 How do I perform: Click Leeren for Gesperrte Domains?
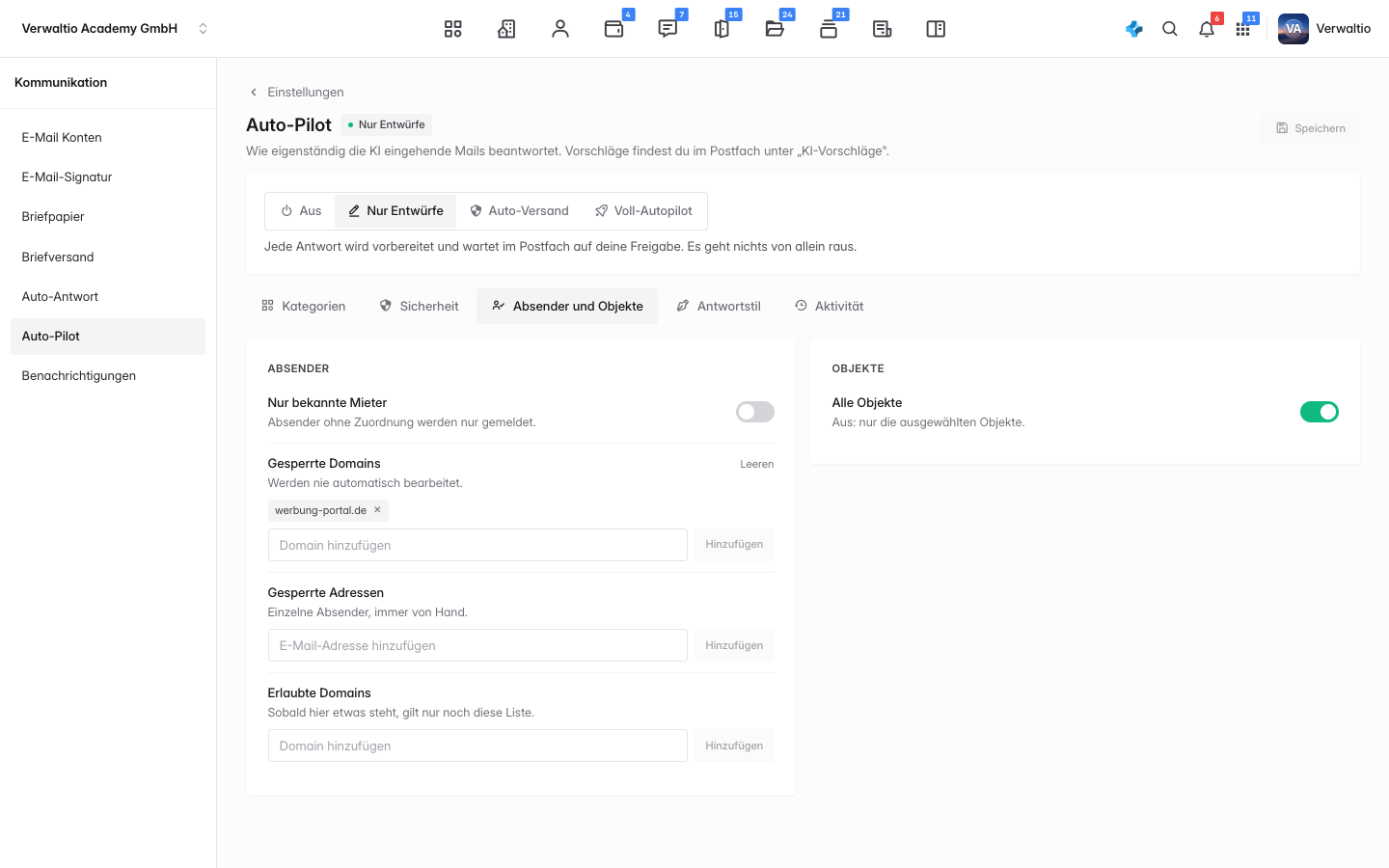(x=757, y=464)
